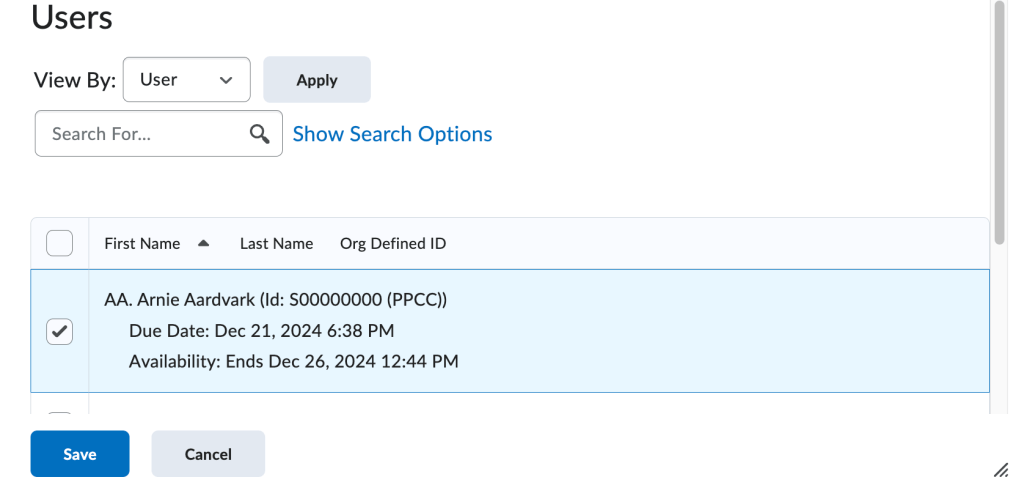Click the Availability Ends Dec 26 line
Image resolution: width=1024 pixels, height=499 pixels.
click(293, 361)
